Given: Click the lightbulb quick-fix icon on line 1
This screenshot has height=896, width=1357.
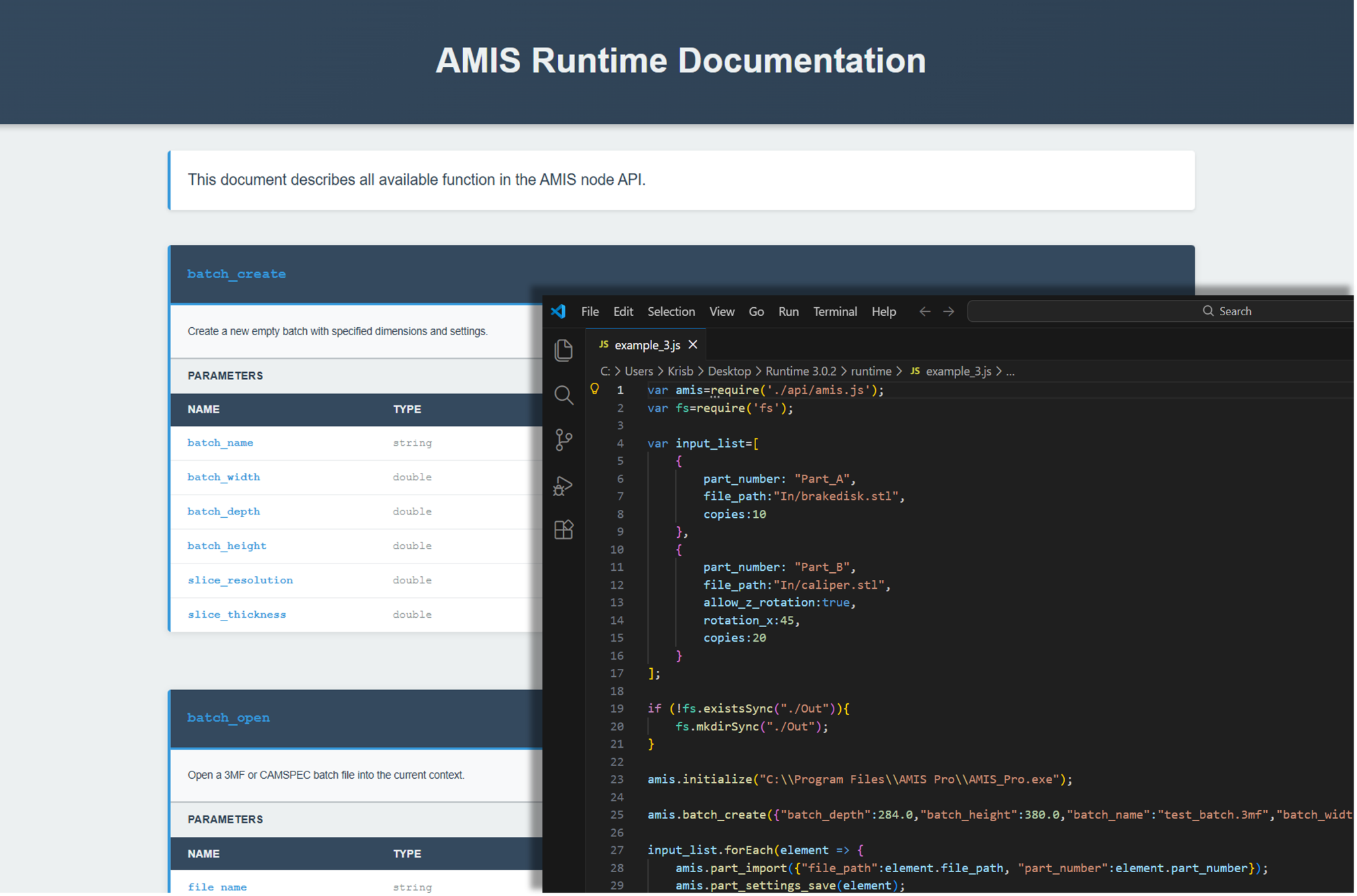Looking at the screenshot, I should point(594,389).
